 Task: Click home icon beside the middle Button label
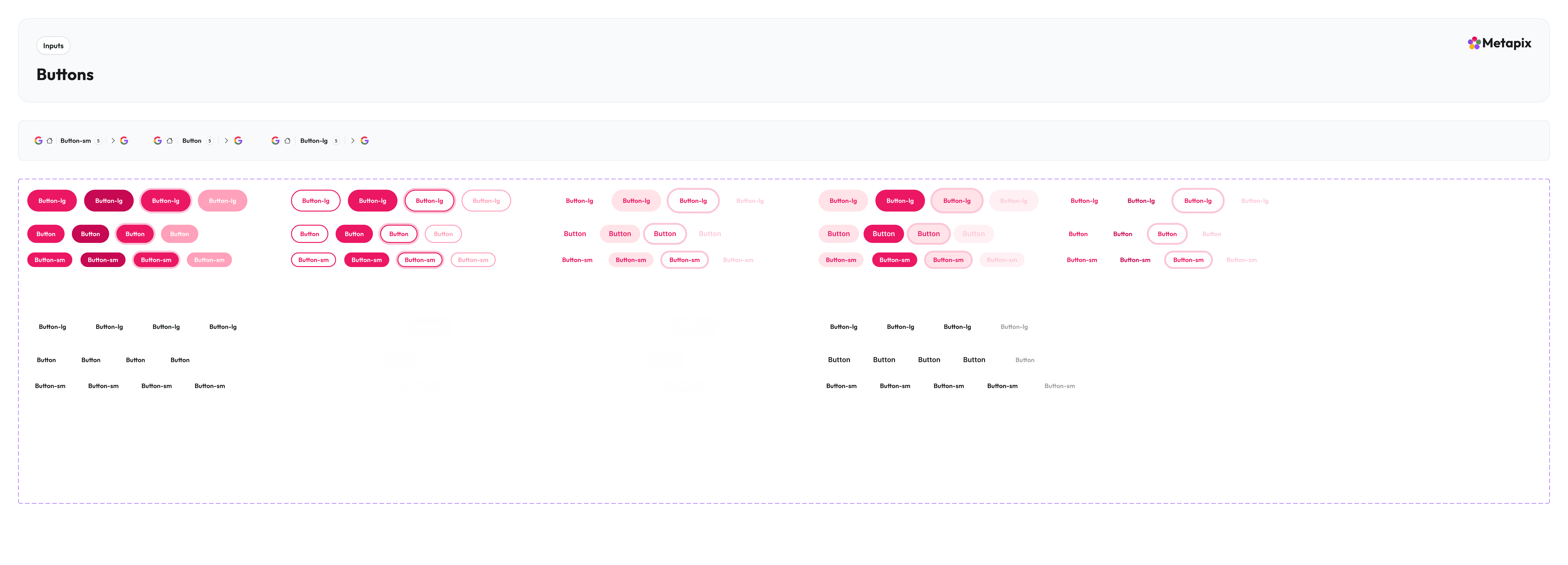[x=170, y=141]
